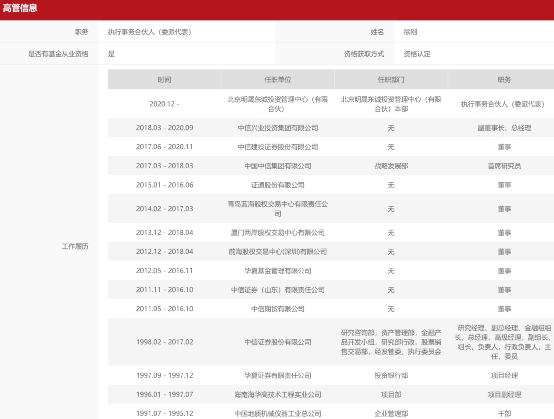554x419 pixels.
Task: Click department '企业管理部'
Action: pyautogui.click(x=391, y=413)
